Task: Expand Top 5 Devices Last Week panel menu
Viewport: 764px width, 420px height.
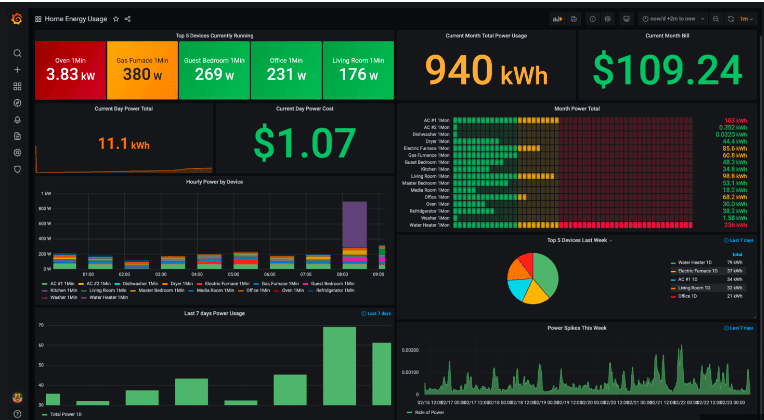Action: [x=579, y=240]
